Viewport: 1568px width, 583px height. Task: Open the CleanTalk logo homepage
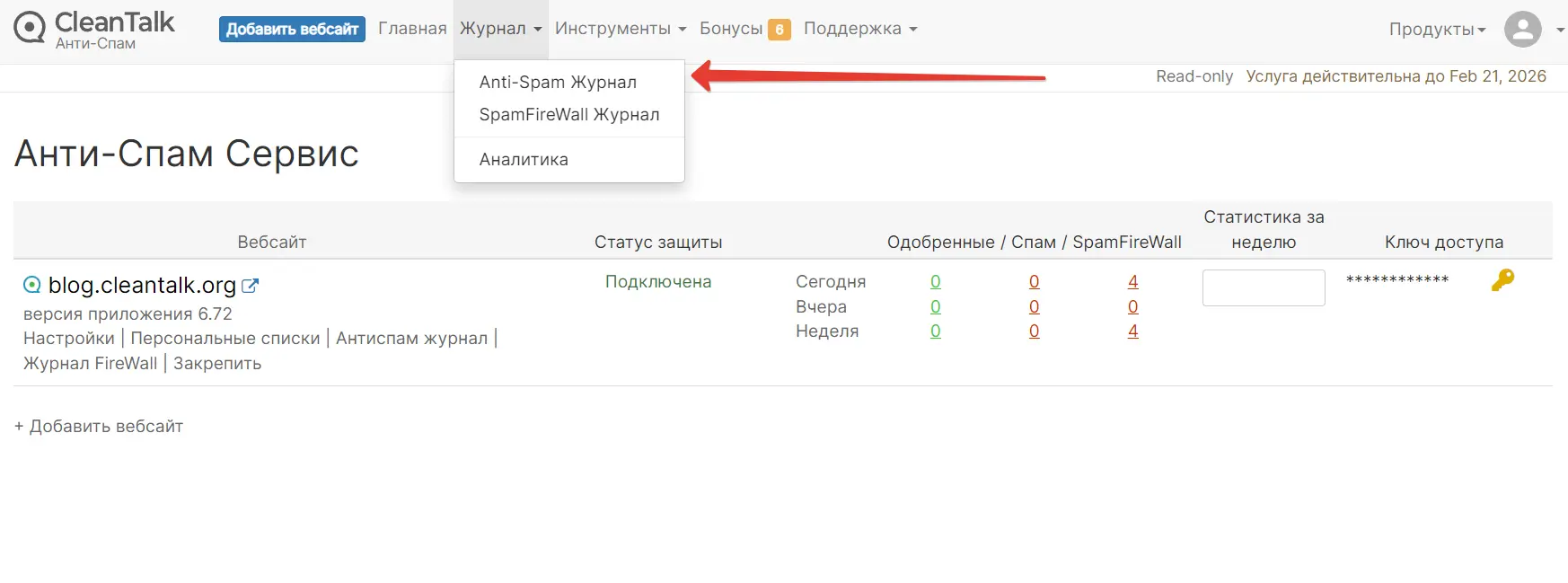pos(94,29)
